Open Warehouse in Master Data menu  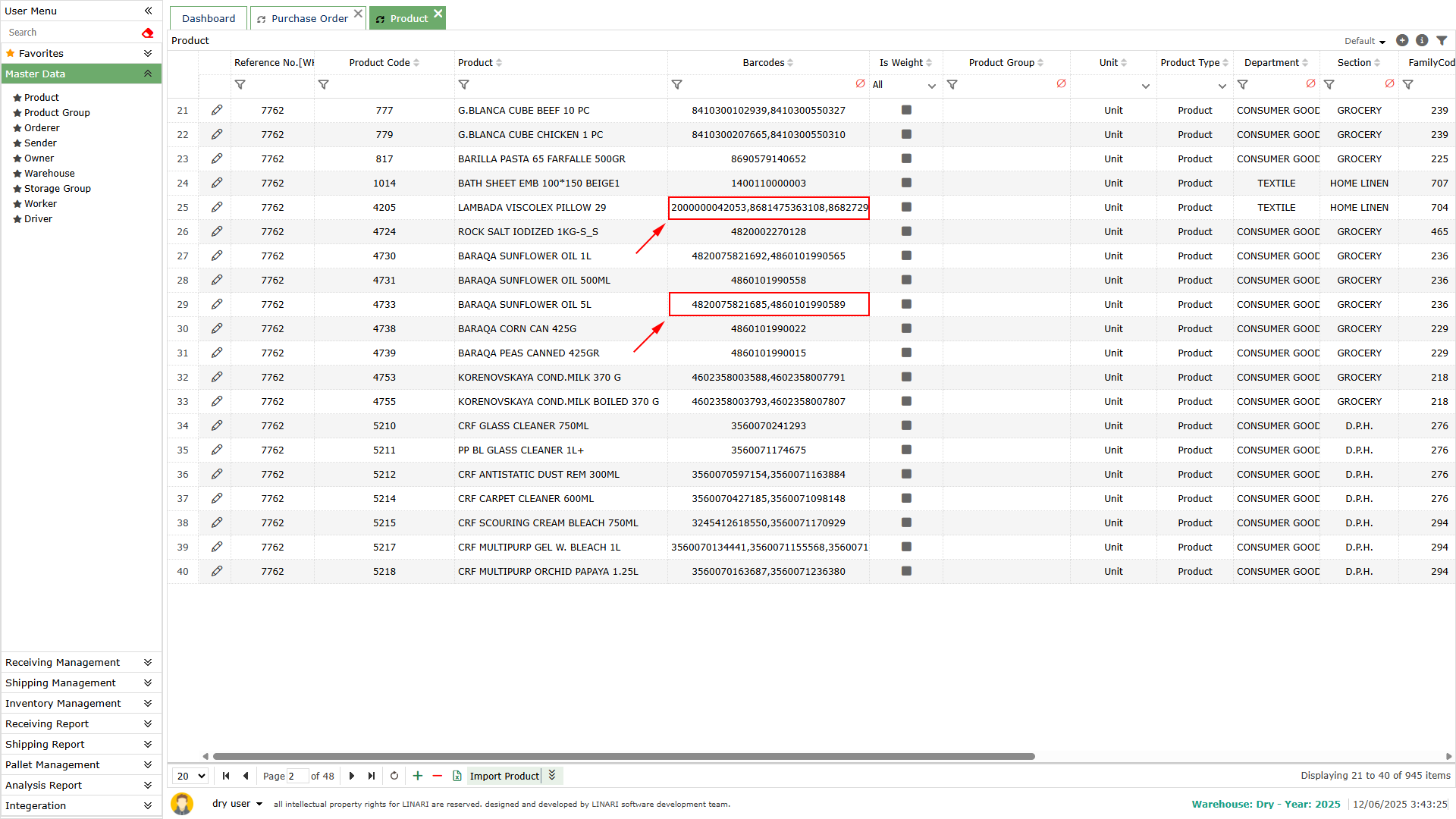click(x=49, y=173)
